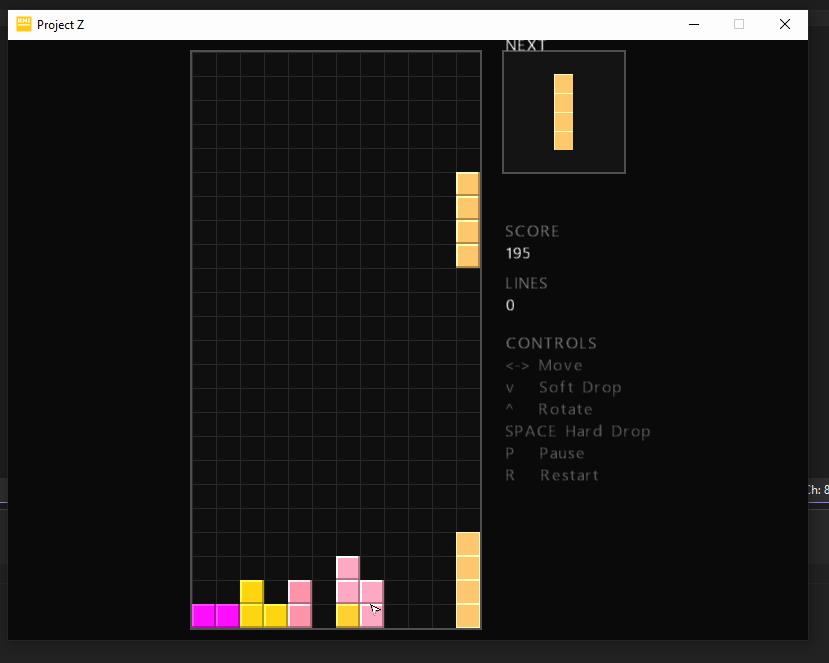Click the Project Z title text in the title bar
Screen dimensions: 829x663
pos(62,24)
